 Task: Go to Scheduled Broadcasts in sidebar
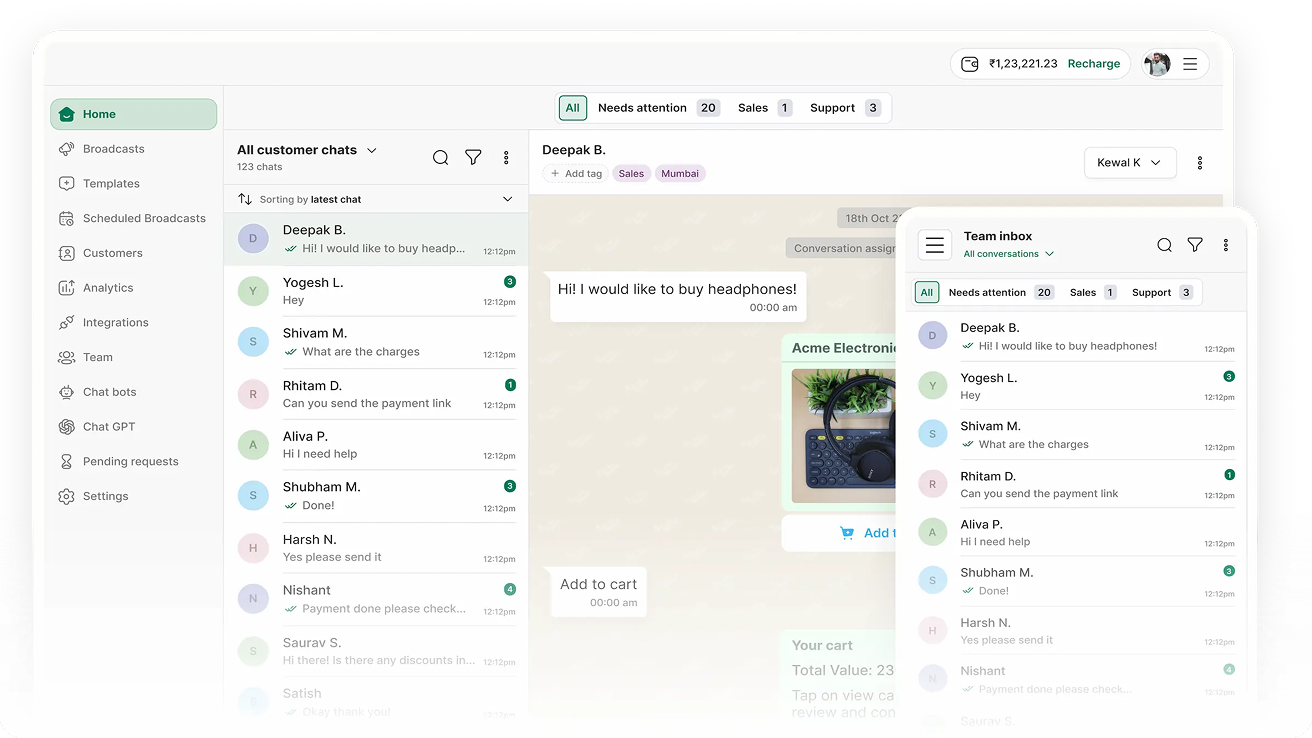(x=144, y=218)
